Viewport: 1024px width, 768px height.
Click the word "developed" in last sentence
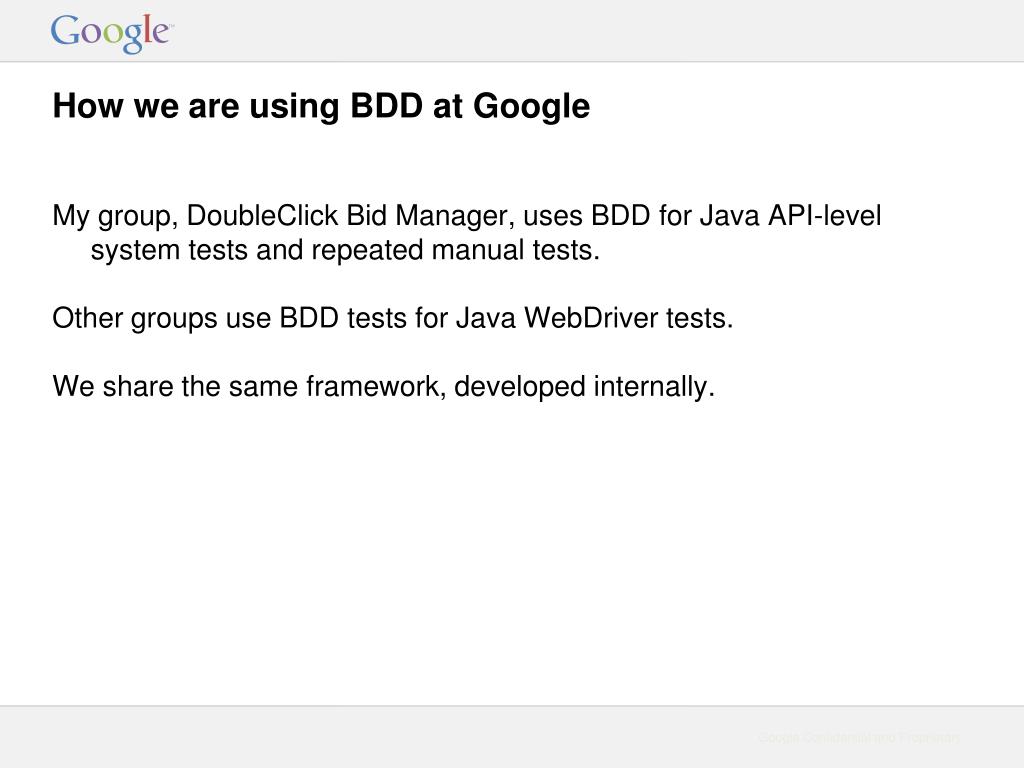click(x=519, y=387)
